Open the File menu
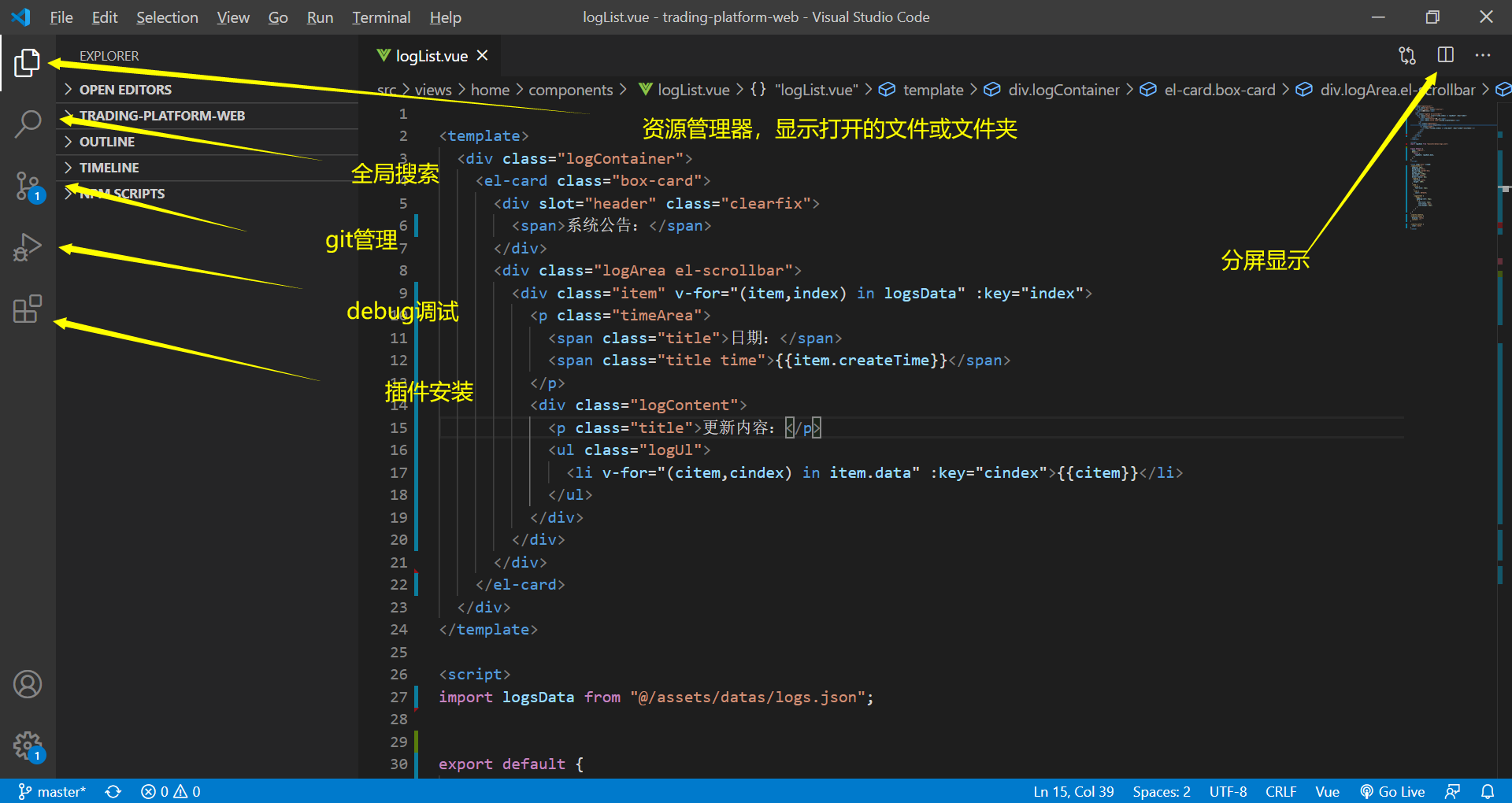Screen dimensions: 1512x803 click(x=61, y=17)
